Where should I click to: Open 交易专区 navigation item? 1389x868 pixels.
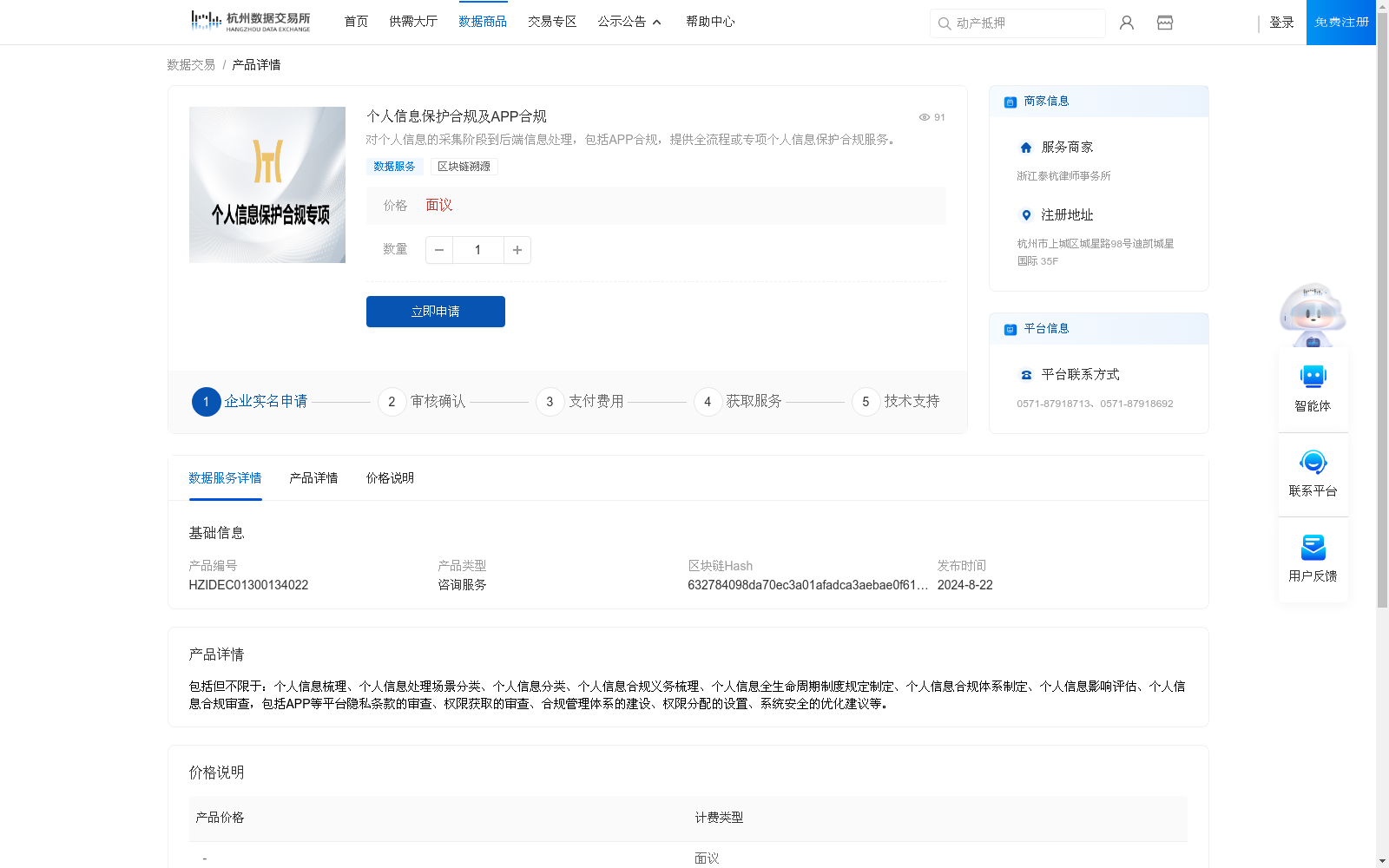click(x=552, y=22)
